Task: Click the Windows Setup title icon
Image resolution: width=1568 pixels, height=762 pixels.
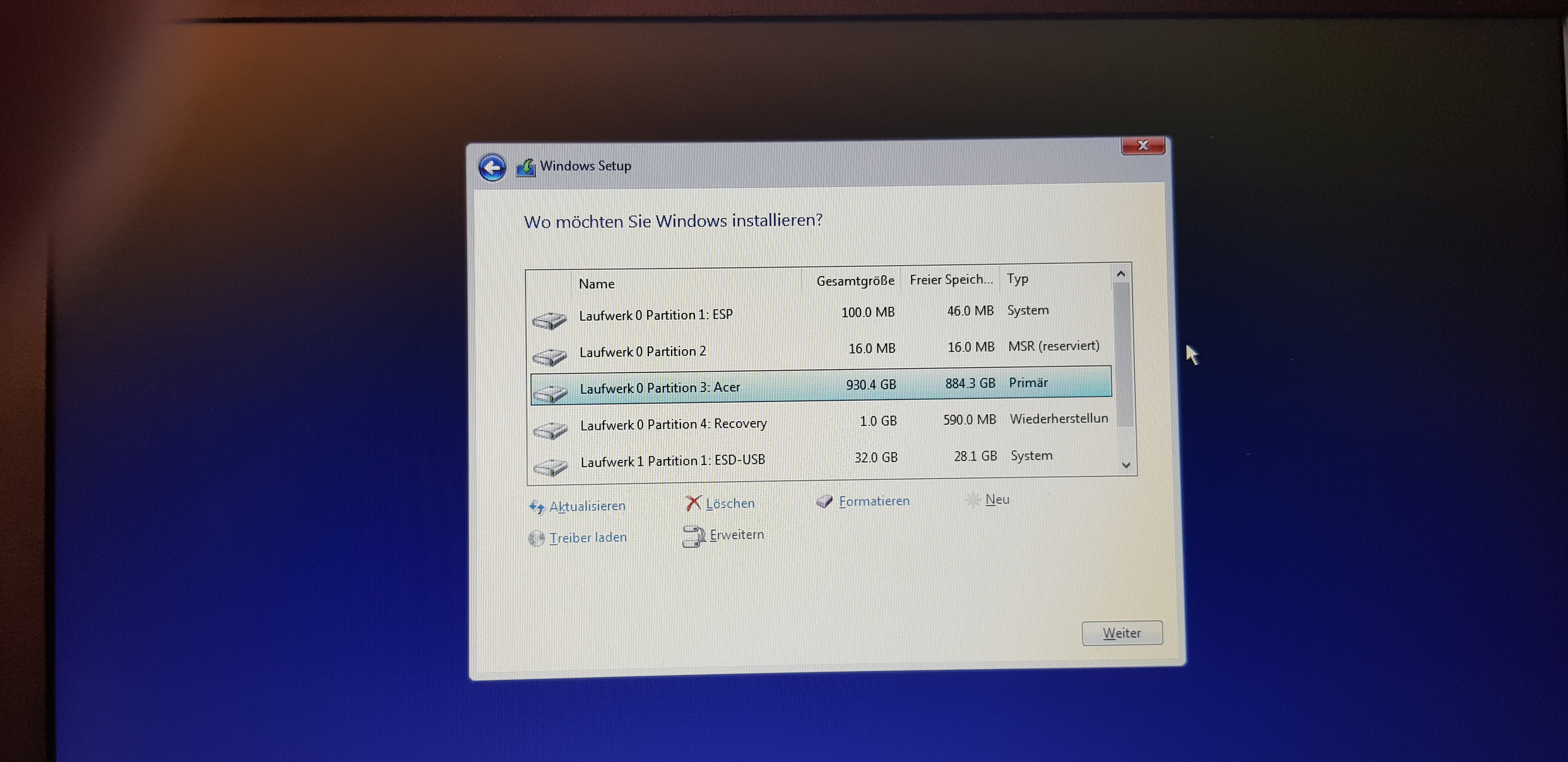Action: click(x=526, y=167)
